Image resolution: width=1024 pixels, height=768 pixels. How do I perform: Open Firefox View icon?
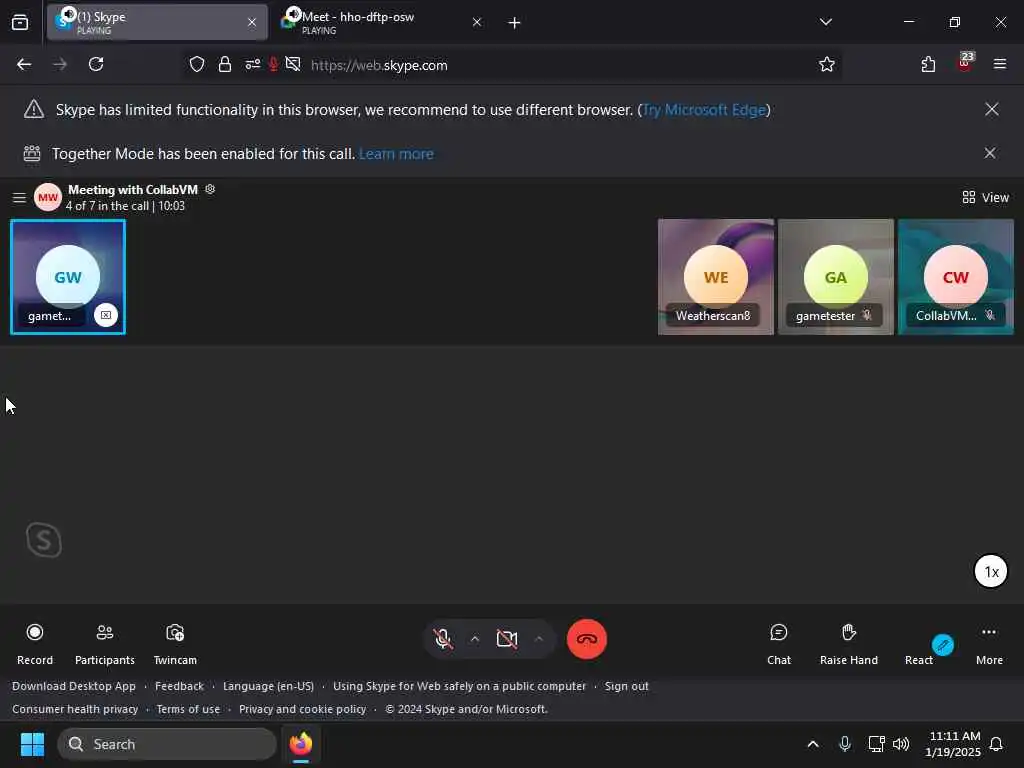click(20, 22)
